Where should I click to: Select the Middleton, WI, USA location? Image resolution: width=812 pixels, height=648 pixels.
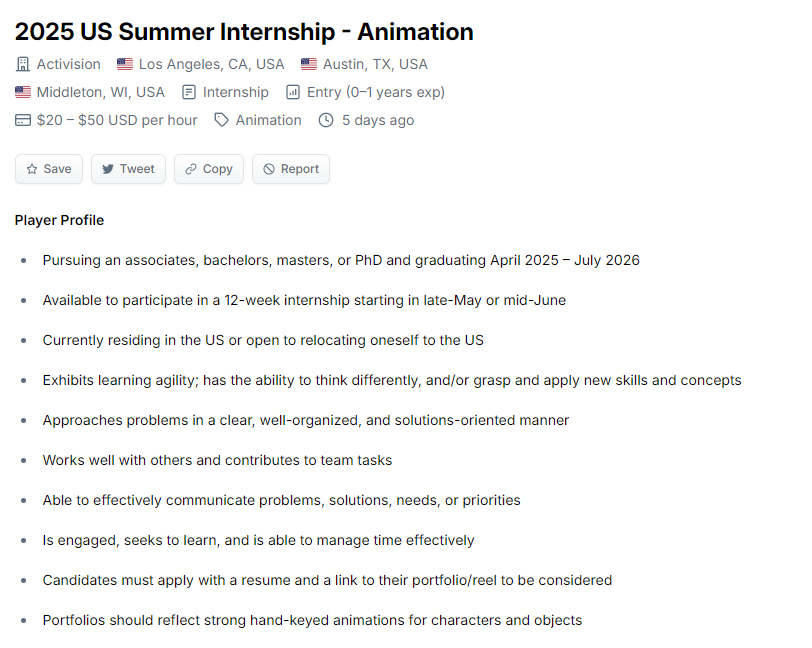coord(100,92)
